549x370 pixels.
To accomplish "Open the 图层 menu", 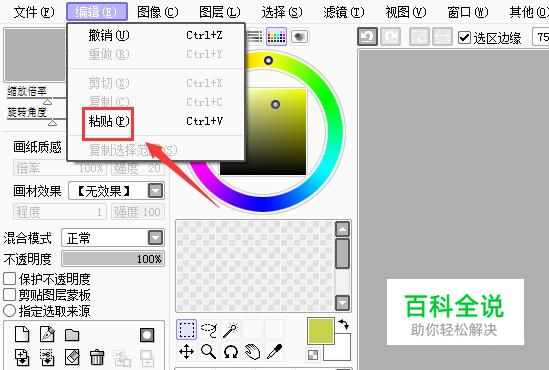I will pyautogui.click(x=220, y=12).
